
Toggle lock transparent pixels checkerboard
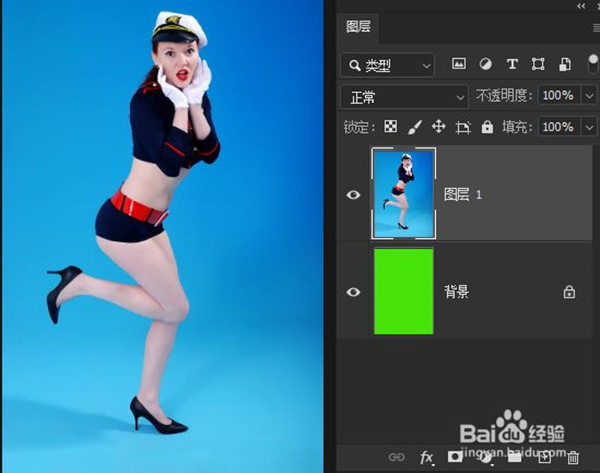(391, 127)
